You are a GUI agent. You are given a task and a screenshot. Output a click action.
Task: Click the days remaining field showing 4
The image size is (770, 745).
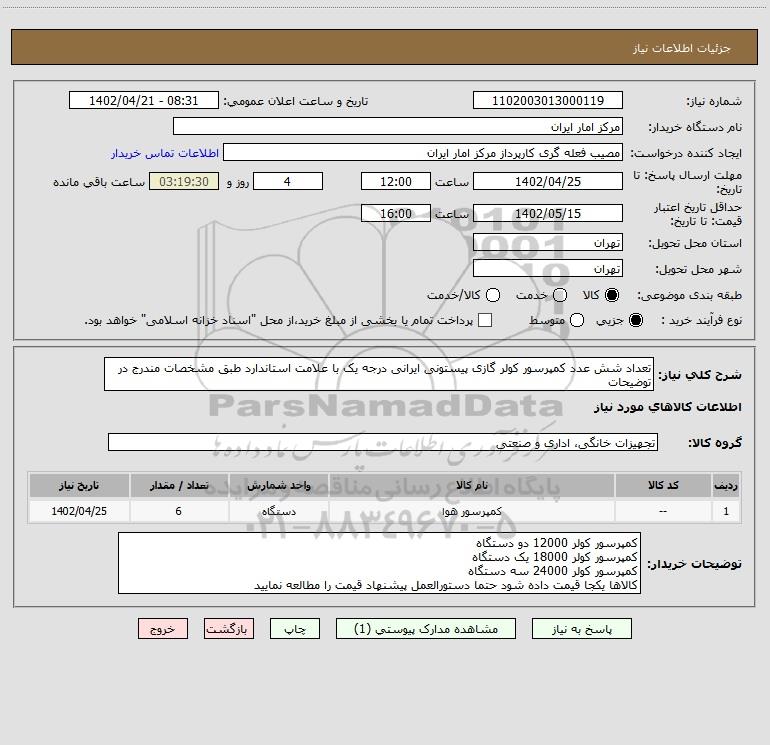pyautogui.click(x=288, y=181)
